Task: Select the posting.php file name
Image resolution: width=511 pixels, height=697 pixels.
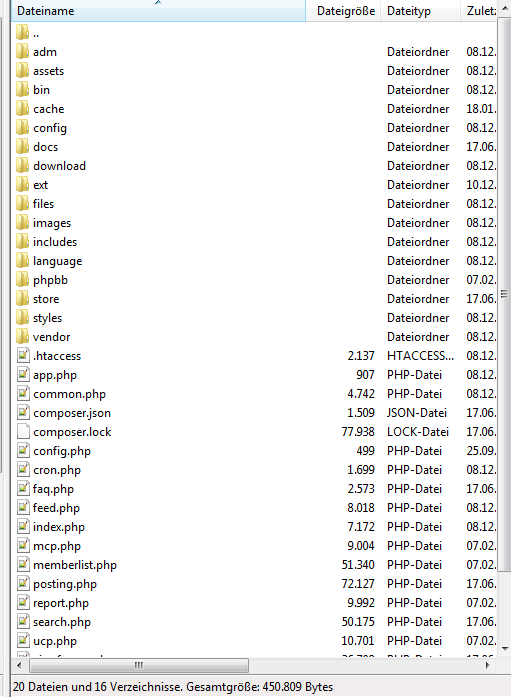Action: click(65, 584)
